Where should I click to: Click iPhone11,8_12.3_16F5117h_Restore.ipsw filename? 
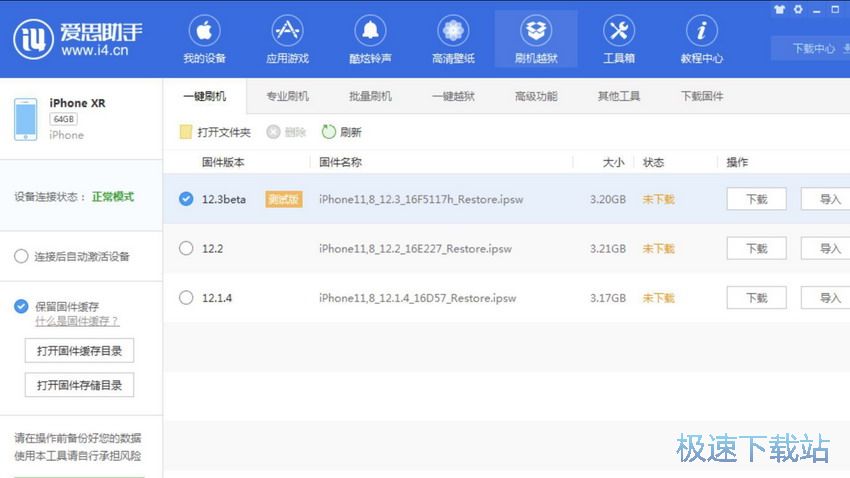[x=421, y=199]
